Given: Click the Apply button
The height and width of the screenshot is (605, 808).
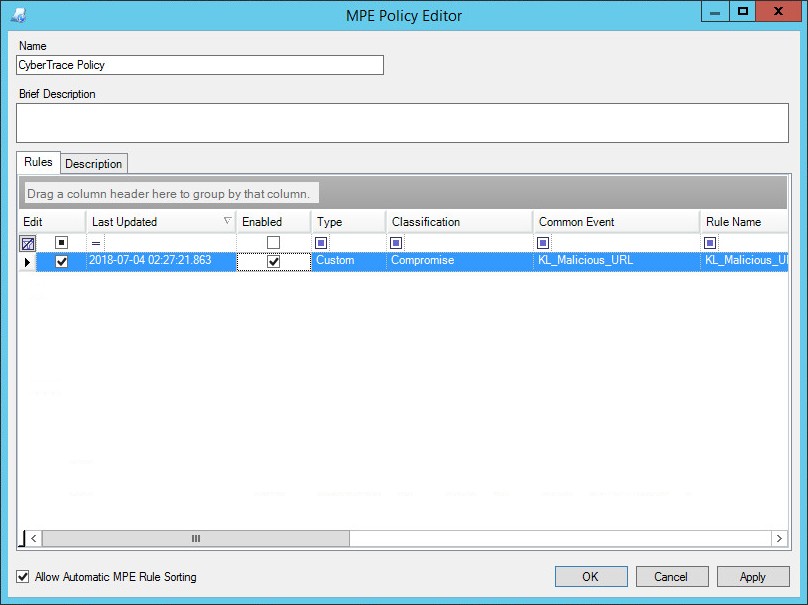Looking at the screenshot, I should 753,576.
